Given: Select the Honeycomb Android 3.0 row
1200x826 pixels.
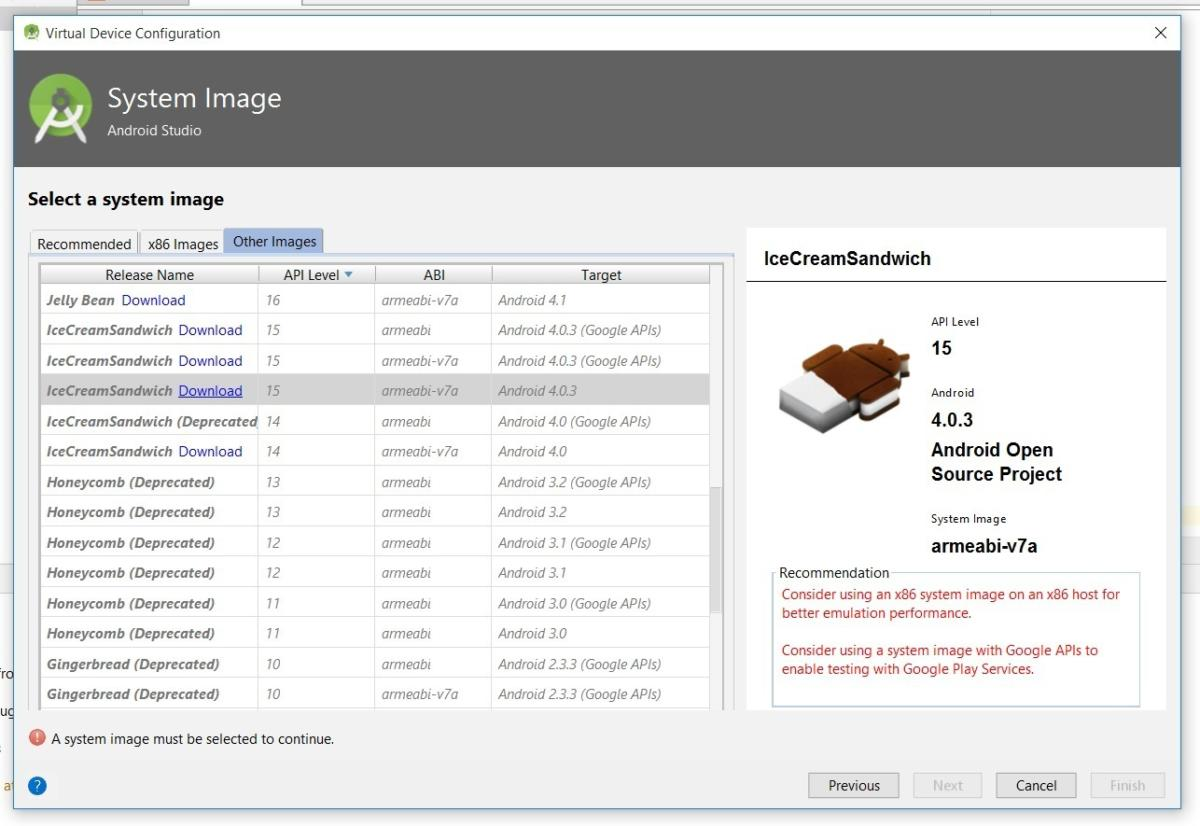Looking at the screenshot, I should pos(375,633).
